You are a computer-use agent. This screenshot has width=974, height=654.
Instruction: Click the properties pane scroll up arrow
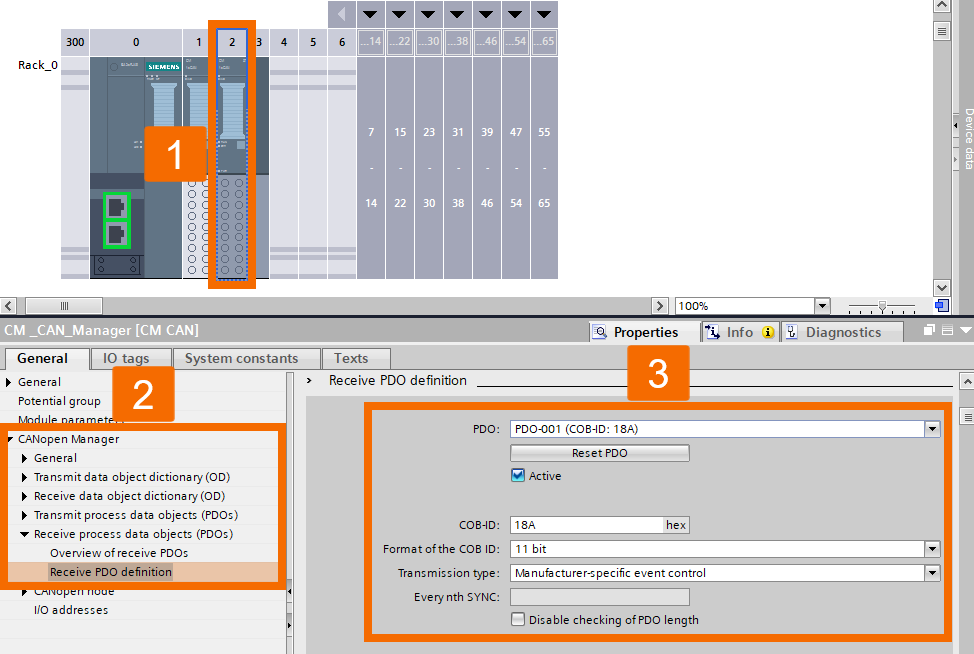click(967, 380)
